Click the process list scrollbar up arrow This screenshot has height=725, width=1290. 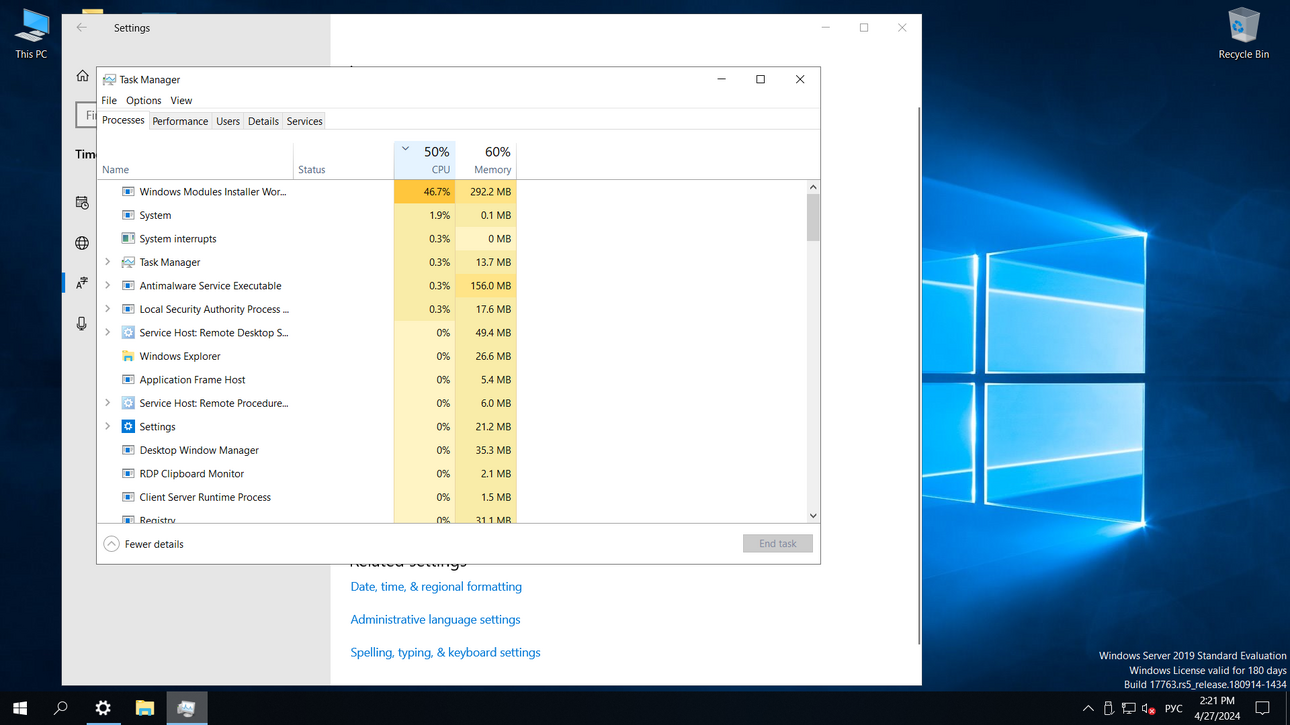(x=813, y=187)
